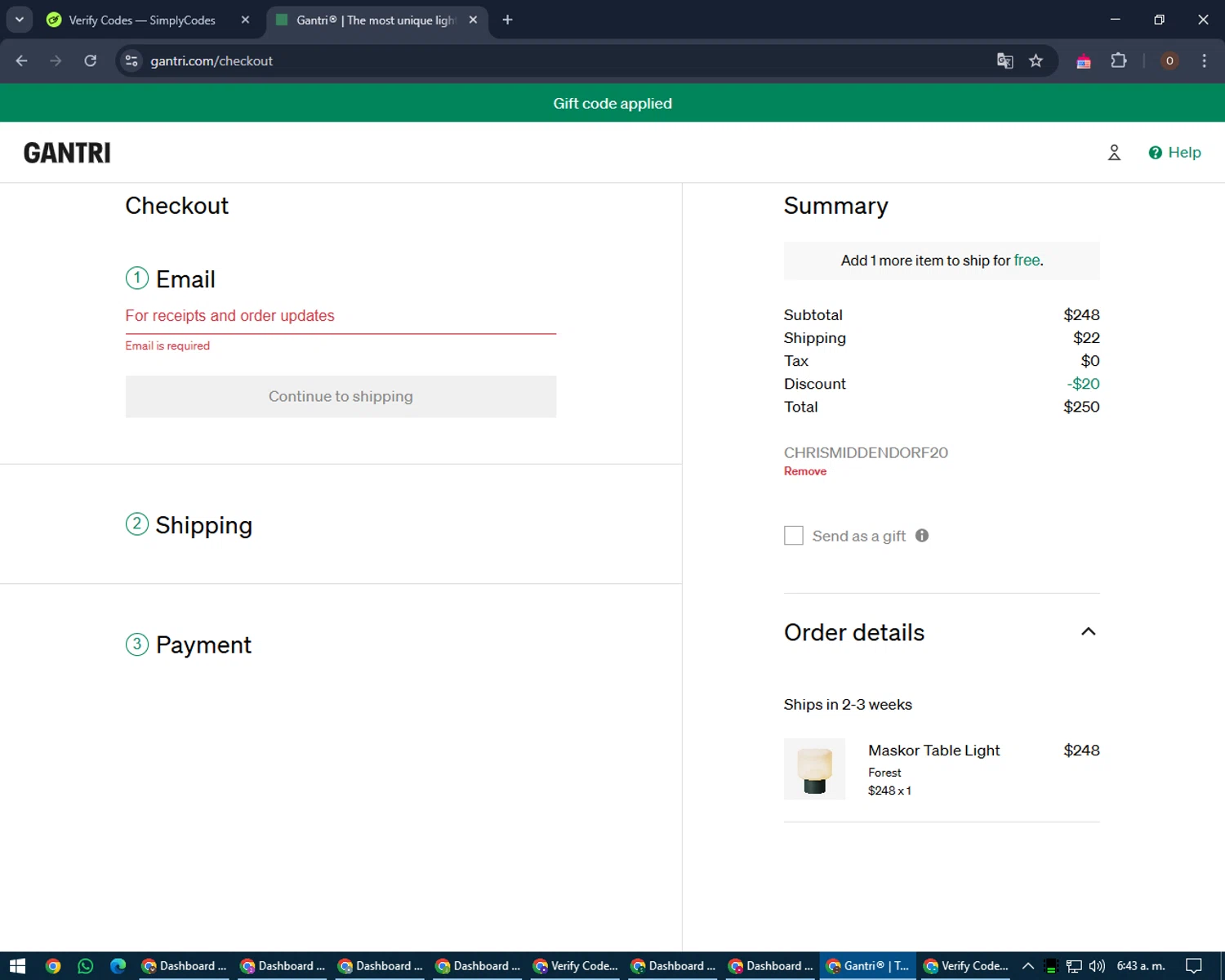
Task: Click the gift info icon
Action: [x=922, y=536]
